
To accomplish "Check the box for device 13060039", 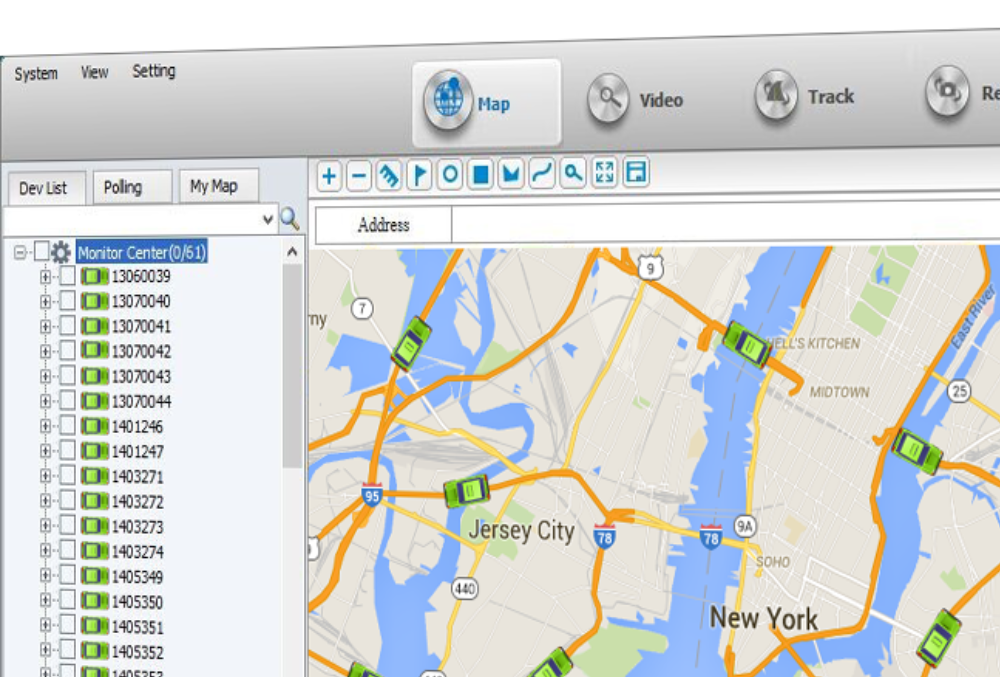I will [68, 276].
